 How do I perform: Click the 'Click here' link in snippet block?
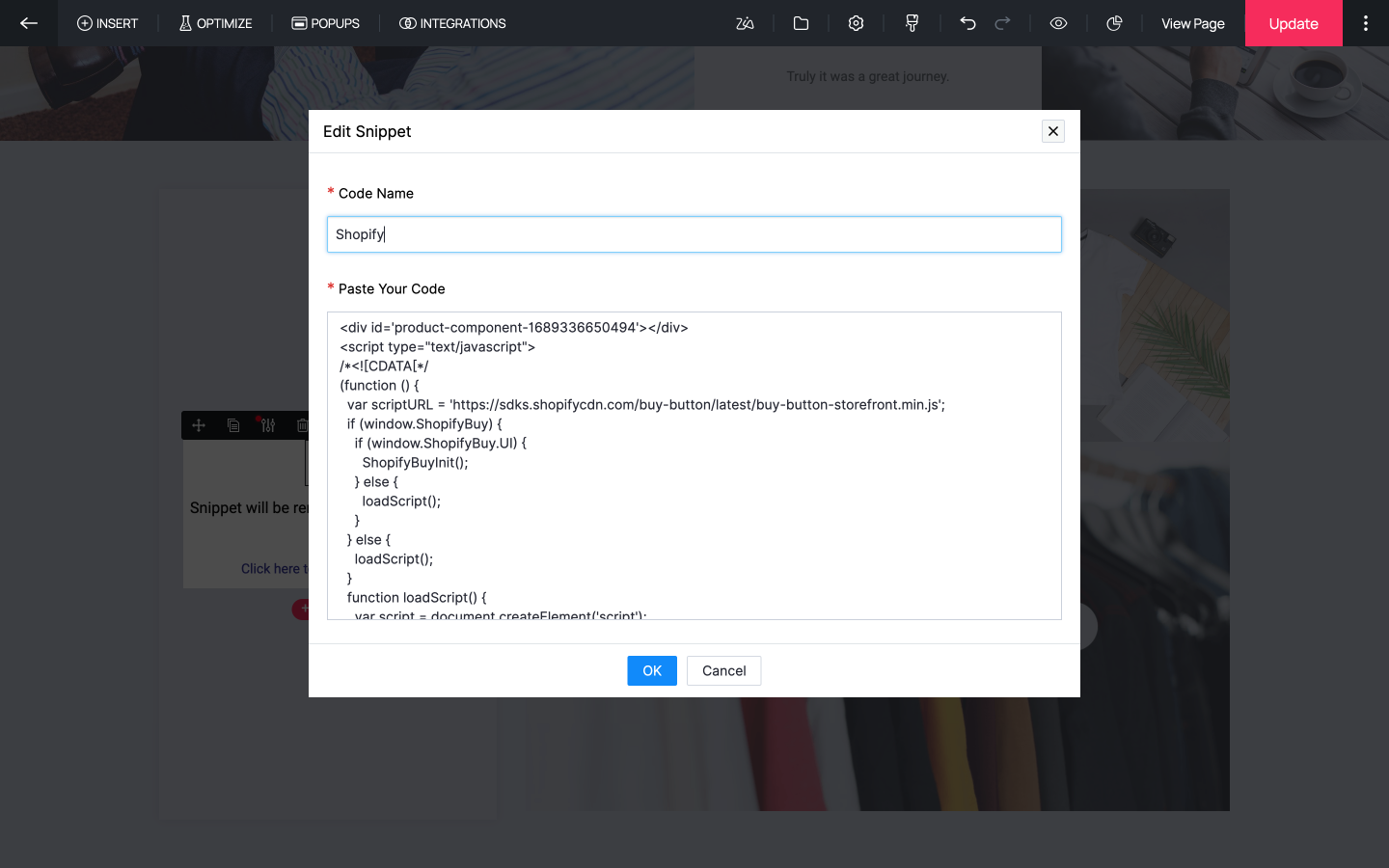pos(274,569)
